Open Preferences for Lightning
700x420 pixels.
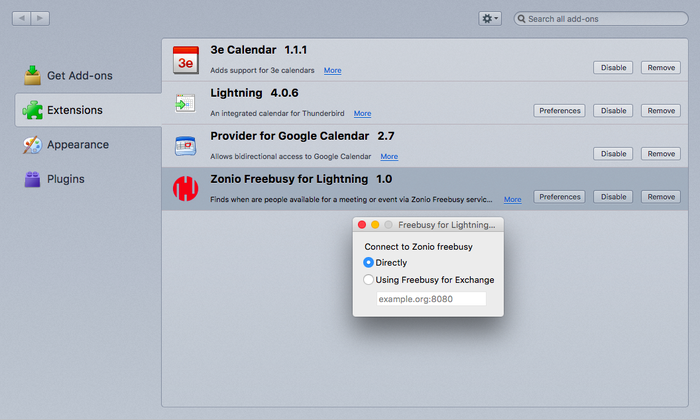559,111
